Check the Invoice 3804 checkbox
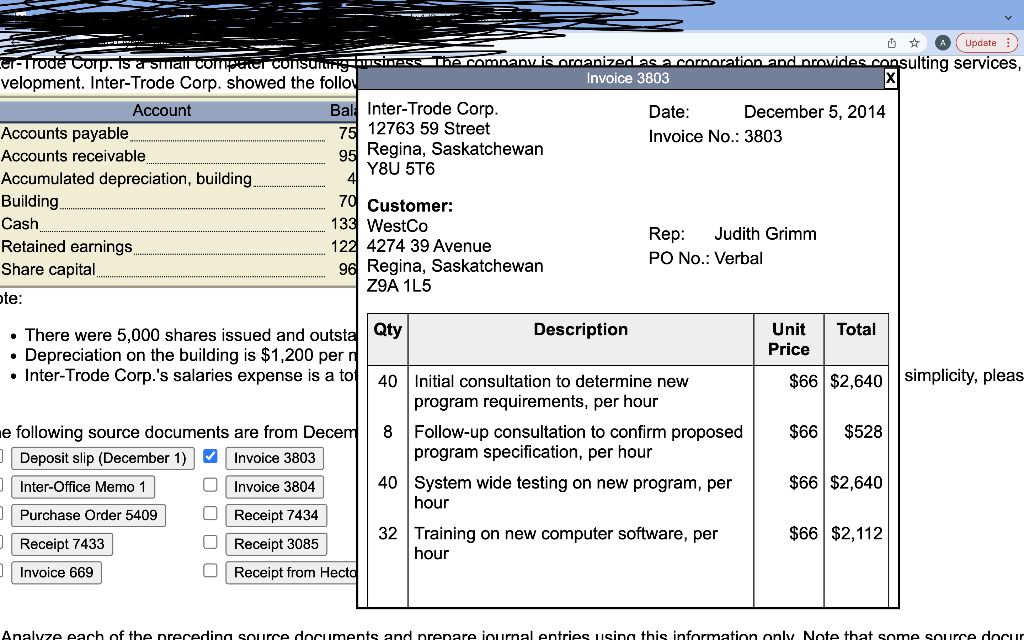Image resolution: width=1024 pixels, height=640 pixels. coord(210,484)
